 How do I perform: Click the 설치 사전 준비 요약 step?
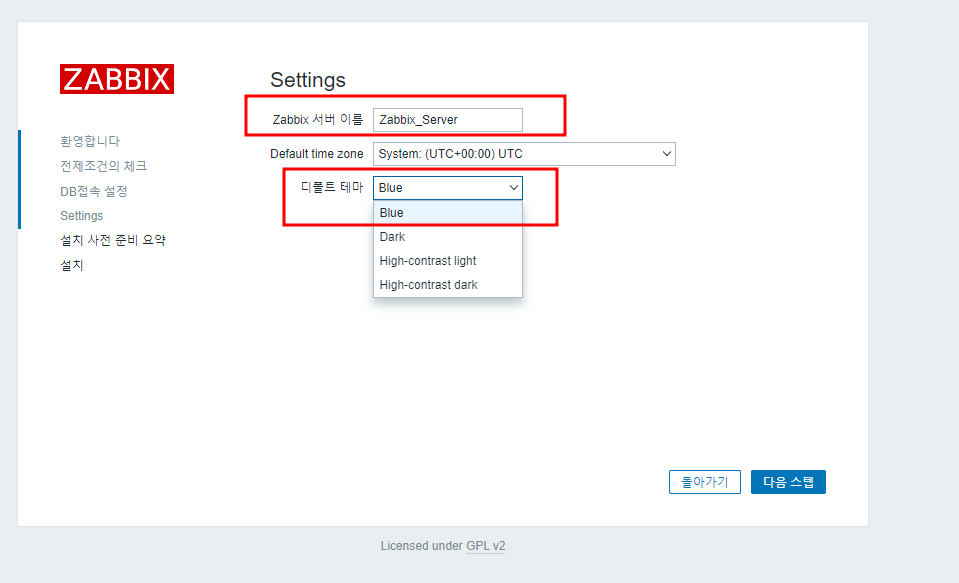point(113,240)
